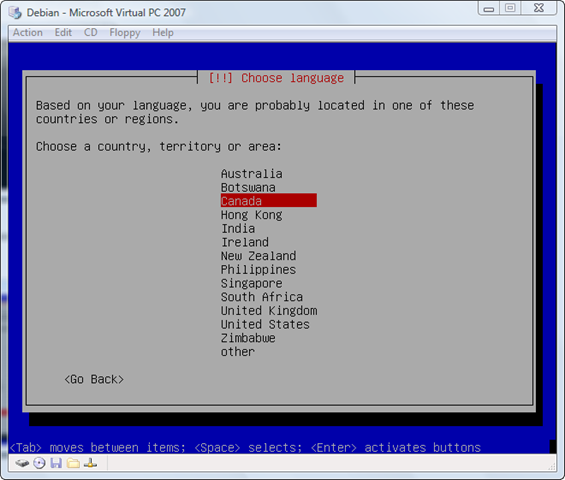Click the shared folder status icon
This screenshot has height=480, width=565.
[x=73, y=463]
